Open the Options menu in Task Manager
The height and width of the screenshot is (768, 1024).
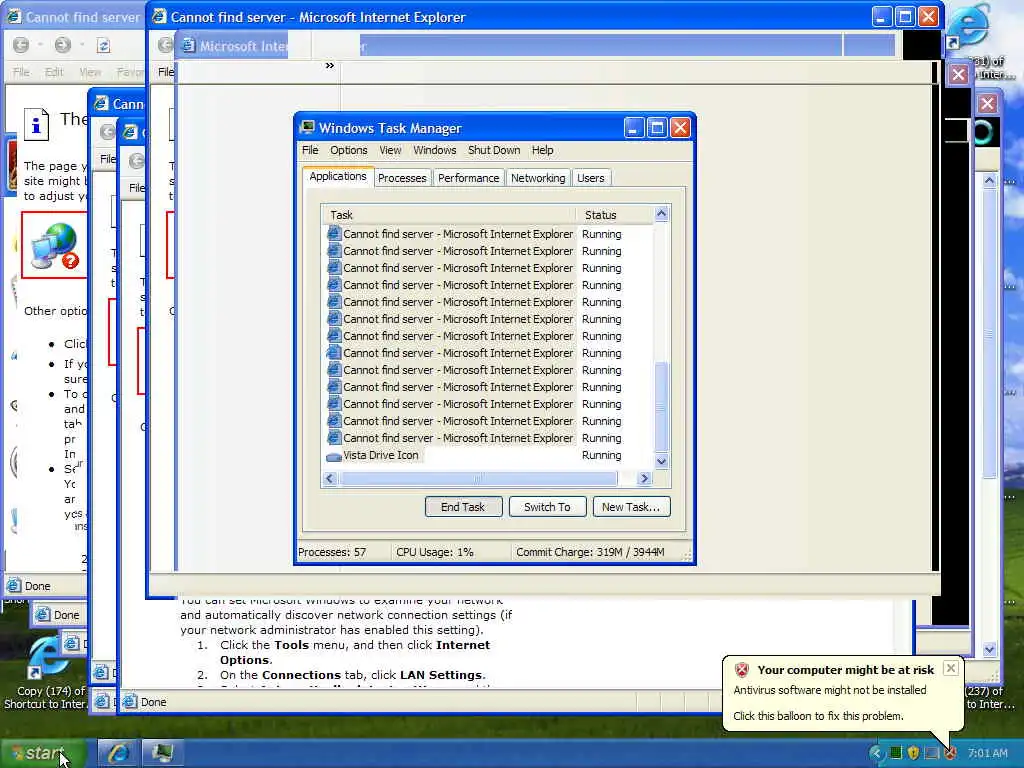click(x=349, y=150)
